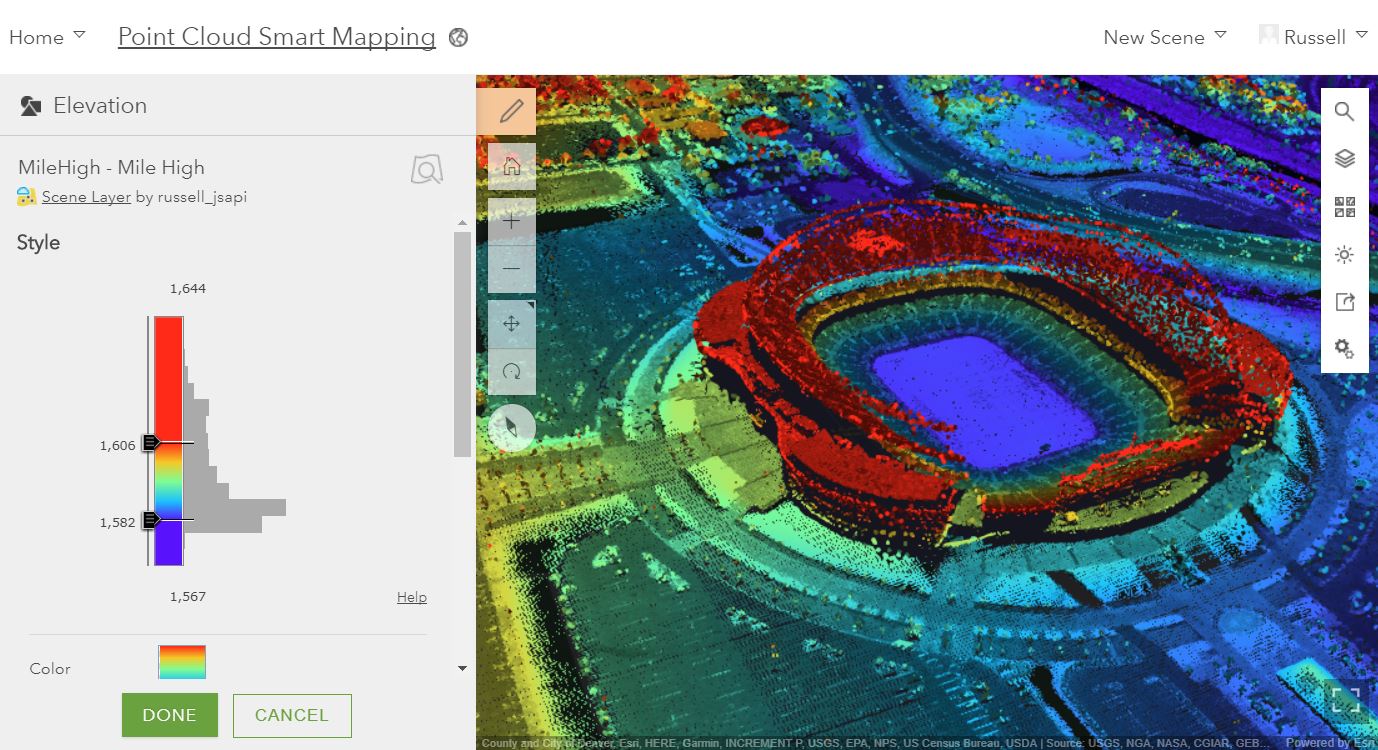1378x750 pixels.
Task: Click the minimum value 1,567
Action: point(188,597)
